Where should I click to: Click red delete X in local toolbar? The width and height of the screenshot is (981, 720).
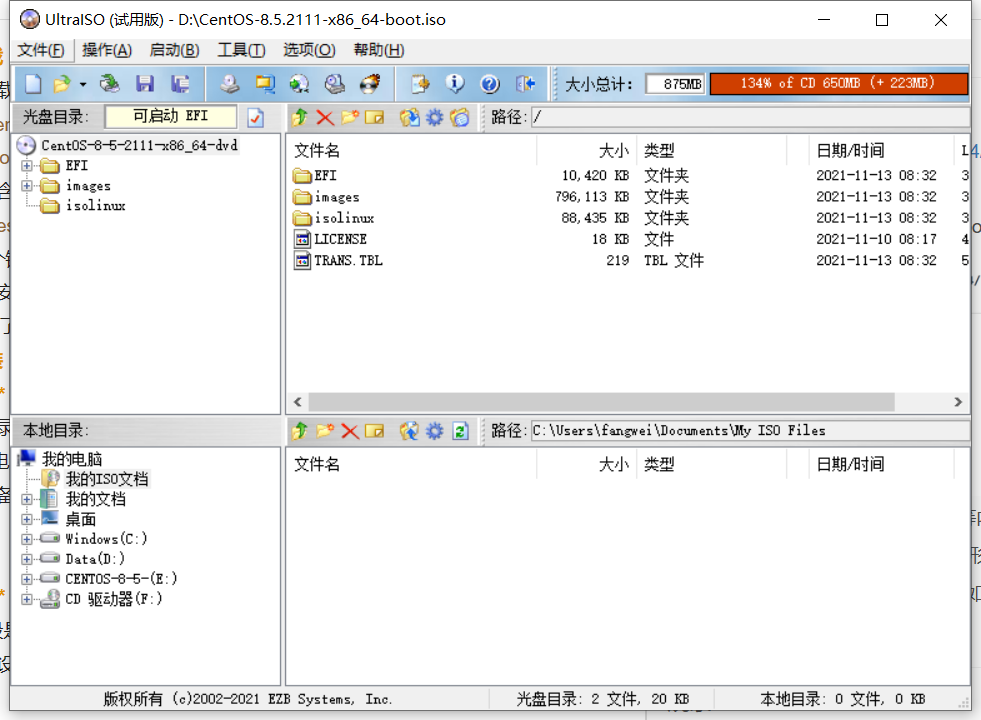tap(350, 431)
